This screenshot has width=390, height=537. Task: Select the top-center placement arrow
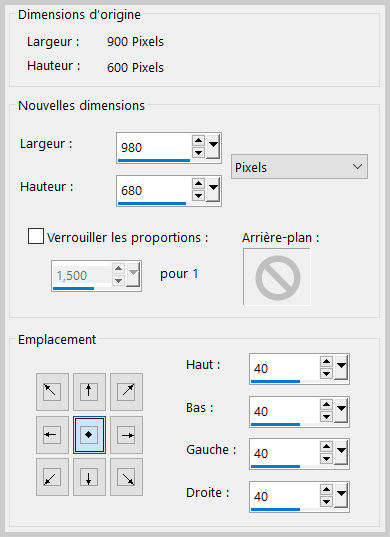tap(89, 392)
